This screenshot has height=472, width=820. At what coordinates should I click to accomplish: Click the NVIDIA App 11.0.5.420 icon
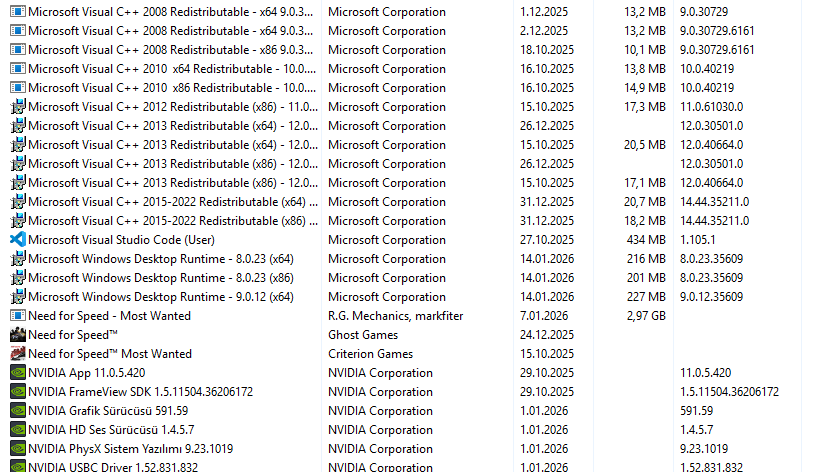point(18,373)
